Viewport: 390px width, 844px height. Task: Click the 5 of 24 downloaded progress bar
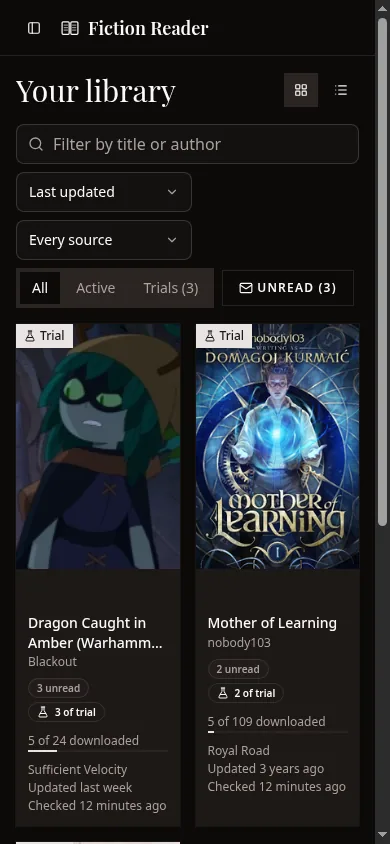[98, 750]
